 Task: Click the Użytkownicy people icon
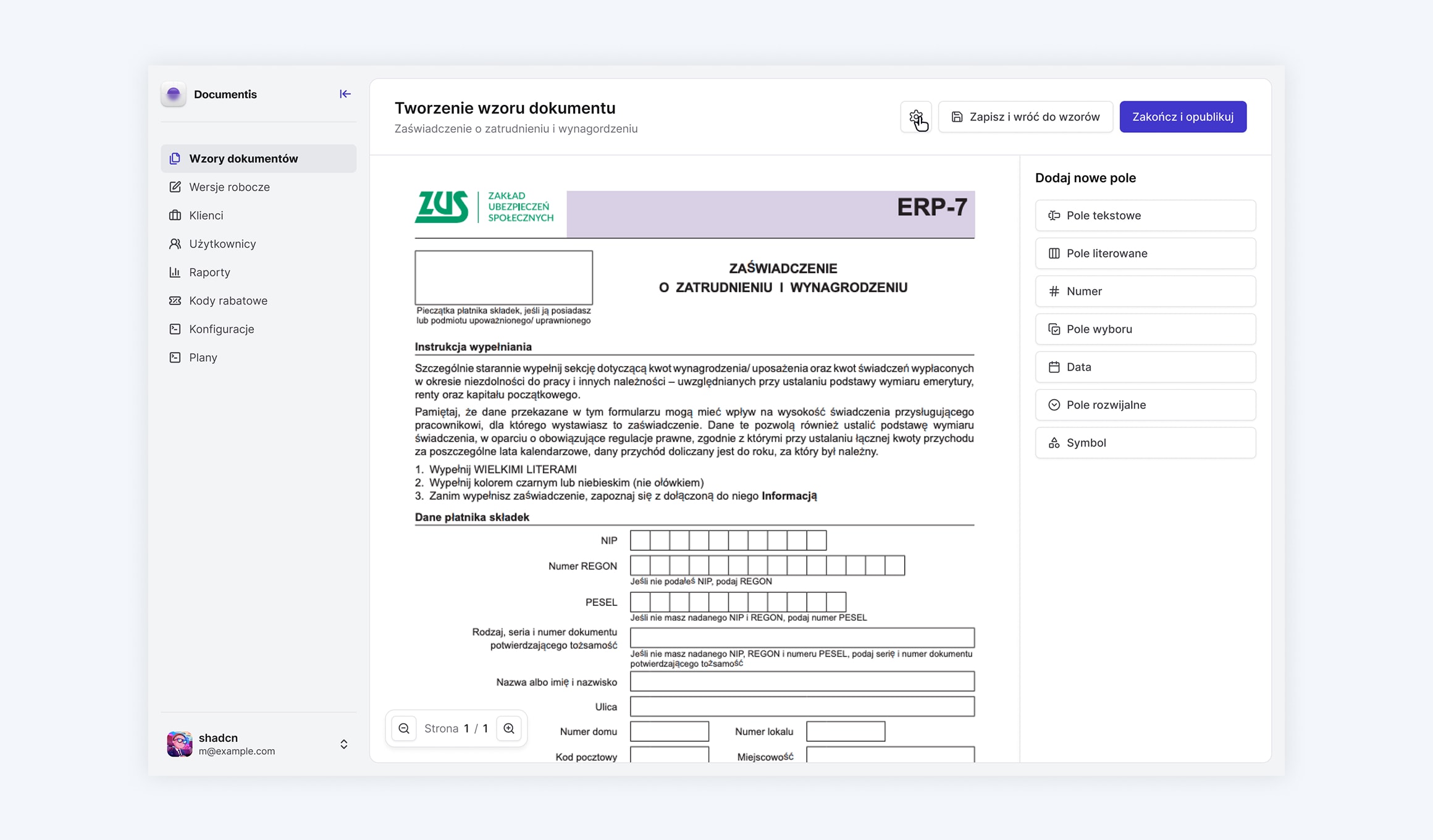(x=175, y=244)
